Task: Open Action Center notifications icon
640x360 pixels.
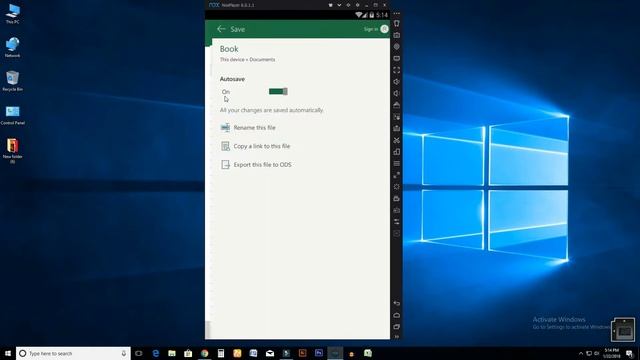Action: click(630, 353)
